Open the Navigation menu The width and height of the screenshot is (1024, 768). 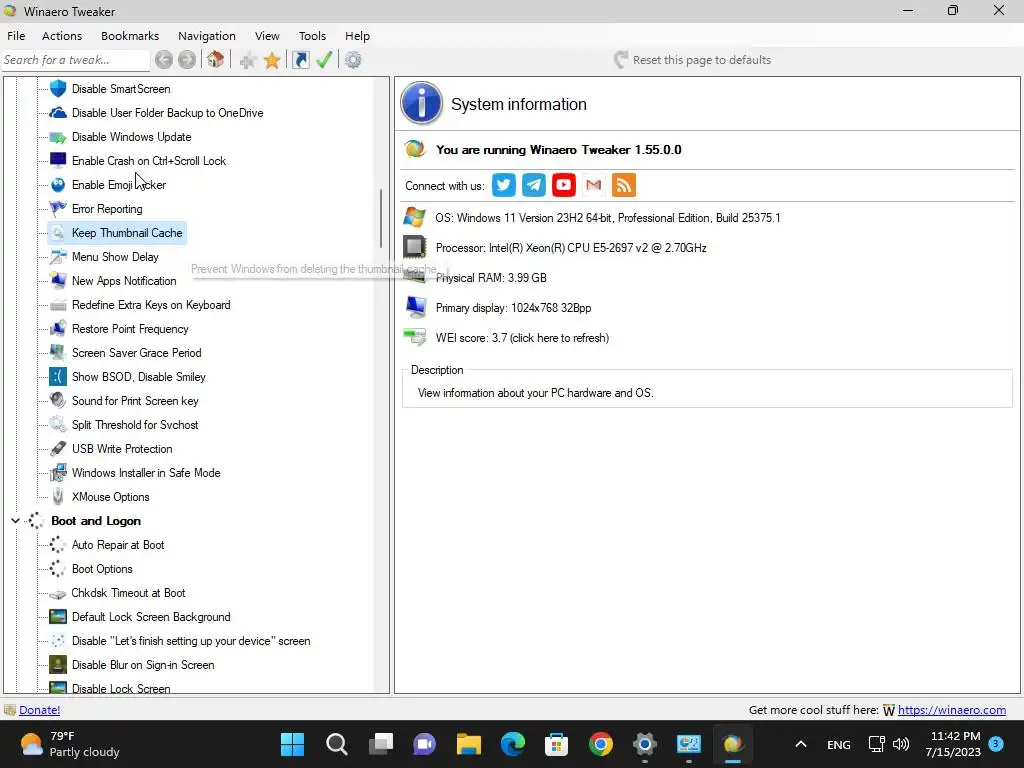(x=207, y=36)
